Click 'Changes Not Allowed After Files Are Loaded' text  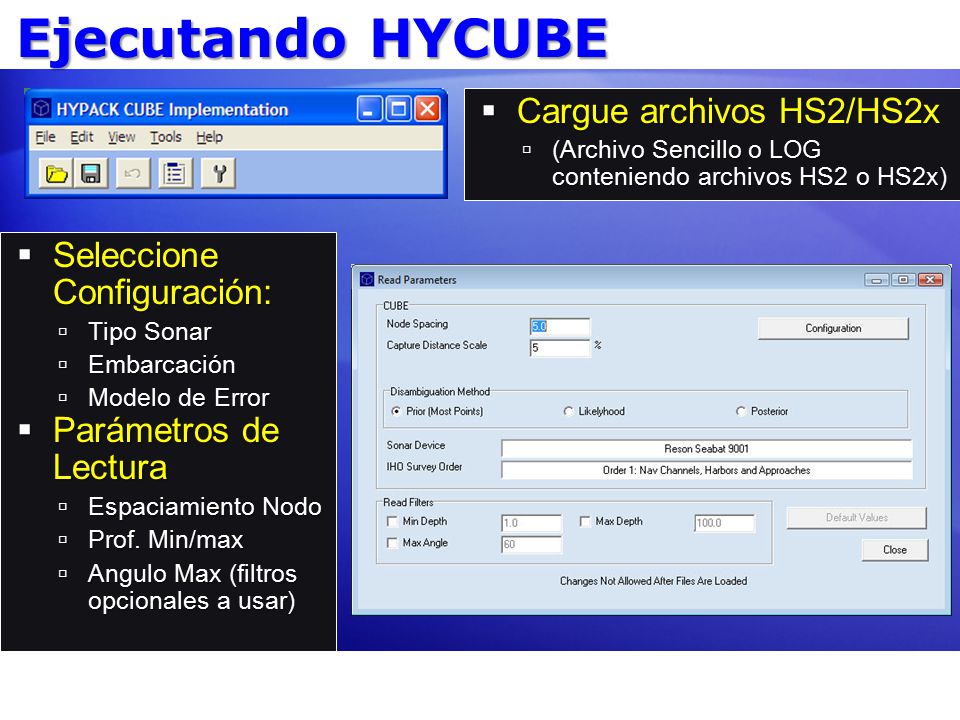[653, 581]
